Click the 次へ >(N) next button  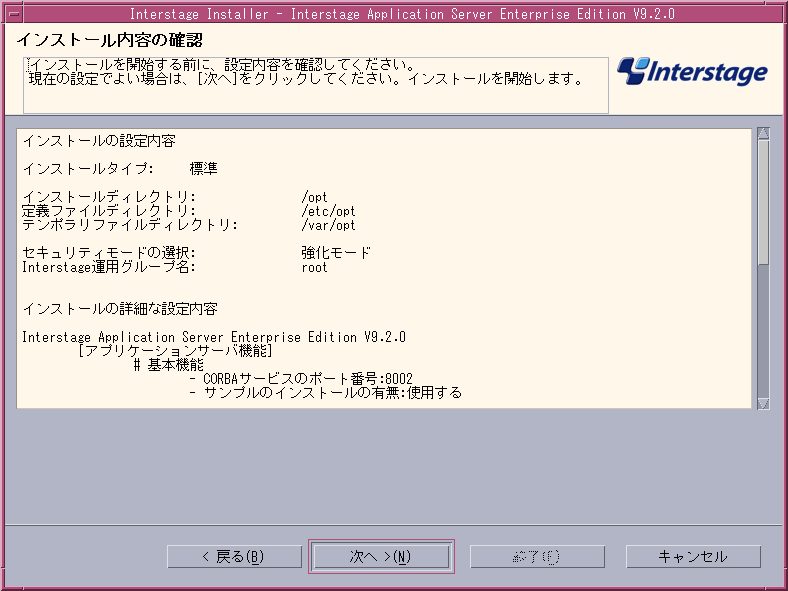click(381, 556)
